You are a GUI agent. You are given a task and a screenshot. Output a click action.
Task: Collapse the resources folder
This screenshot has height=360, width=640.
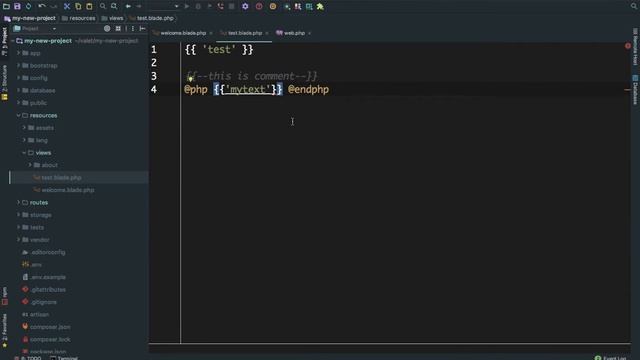(18, 116)
